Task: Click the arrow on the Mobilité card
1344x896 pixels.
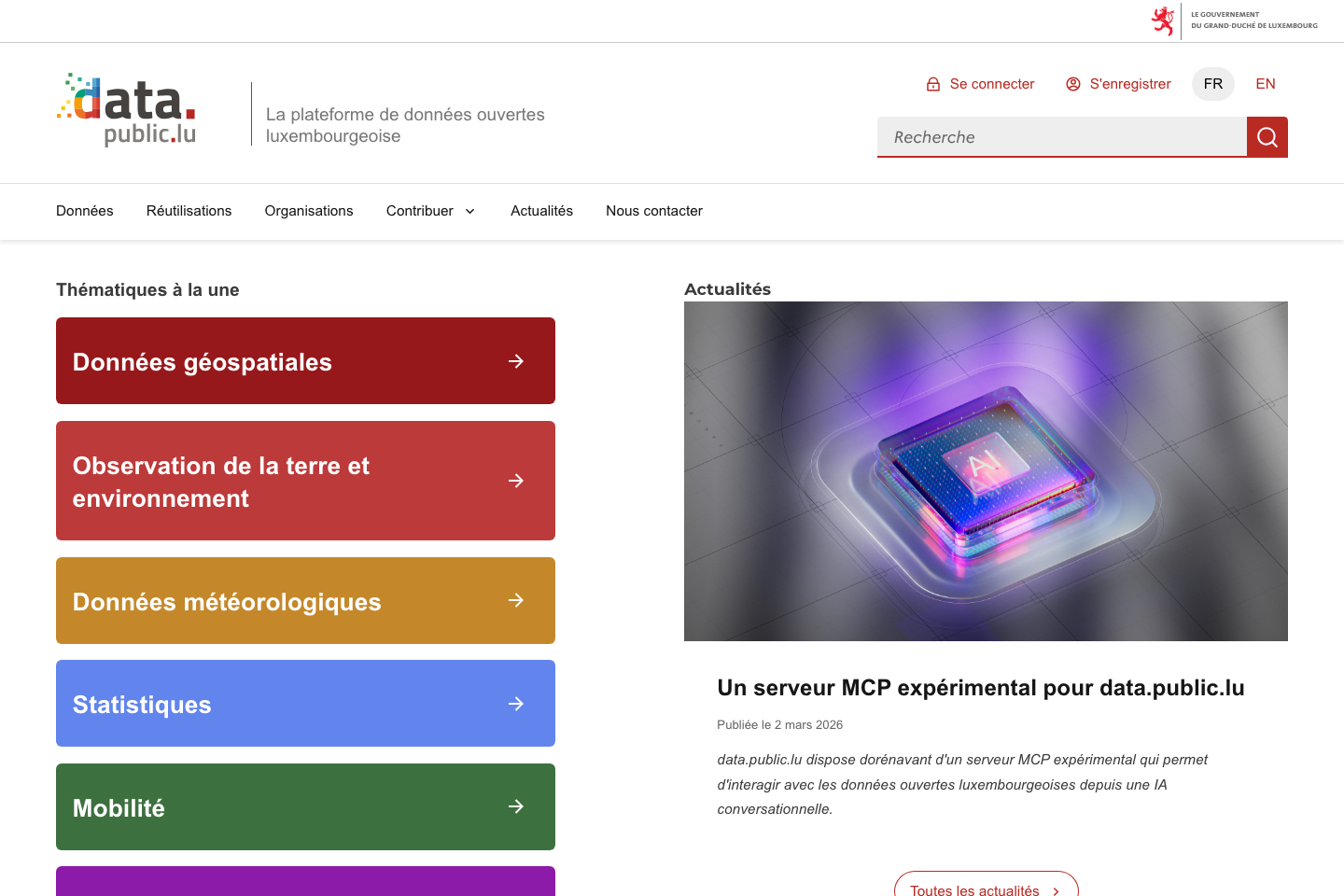Action: coord(516,806)
